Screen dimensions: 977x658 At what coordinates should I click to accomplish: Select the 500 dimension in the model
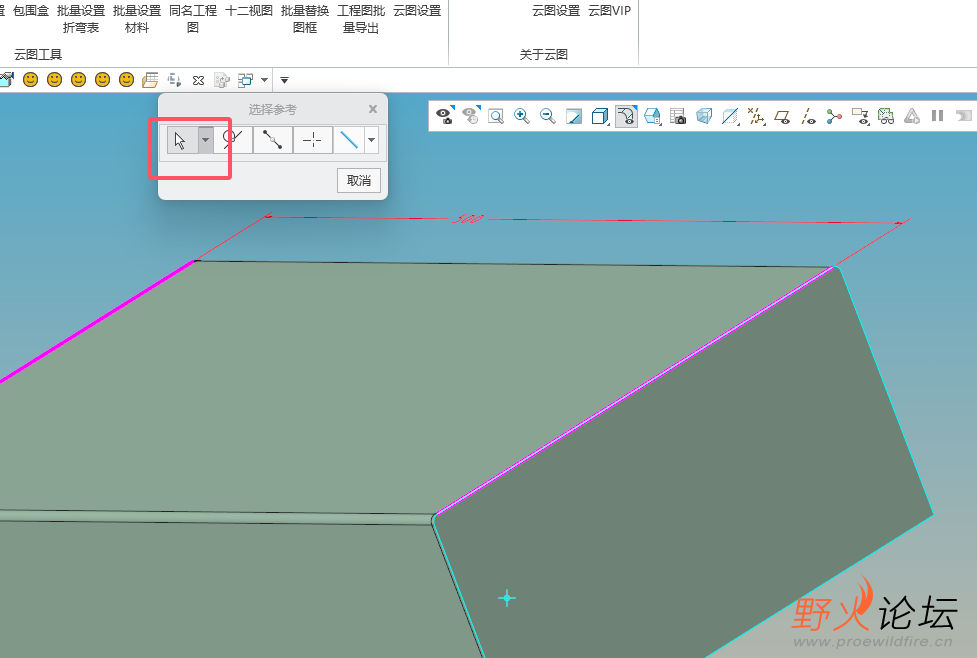pos(467,219)
